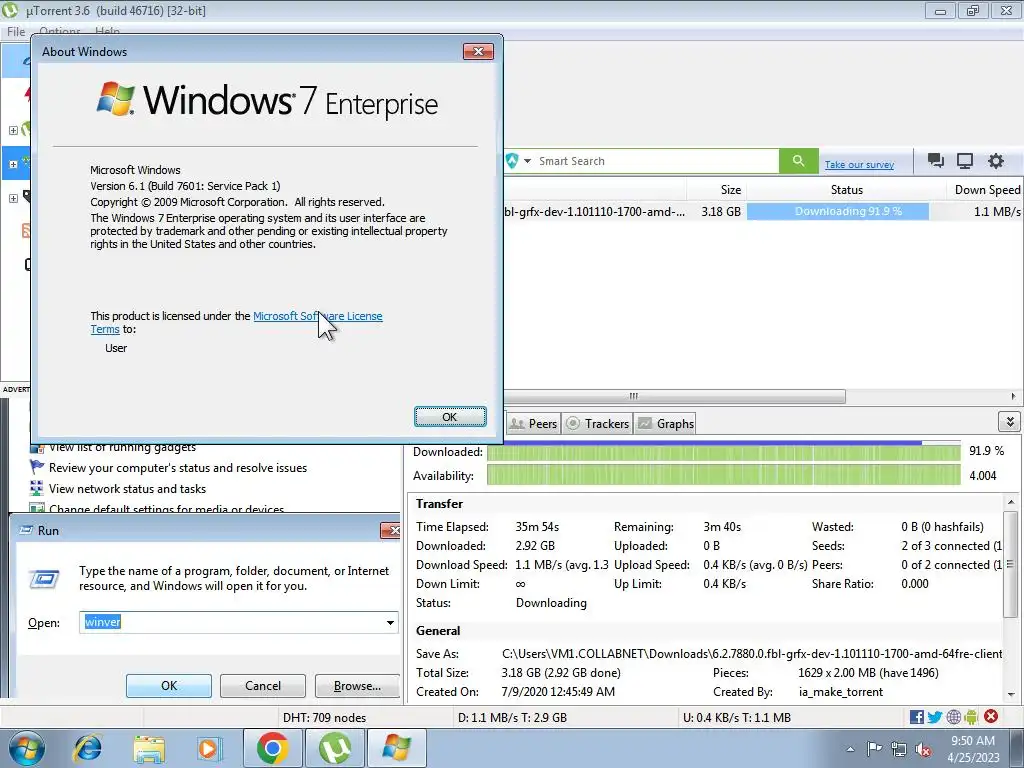Click the Downloading 91.9 % progress bar
The height and width of the screenshot is (768, 1024).
coord(838,212)
